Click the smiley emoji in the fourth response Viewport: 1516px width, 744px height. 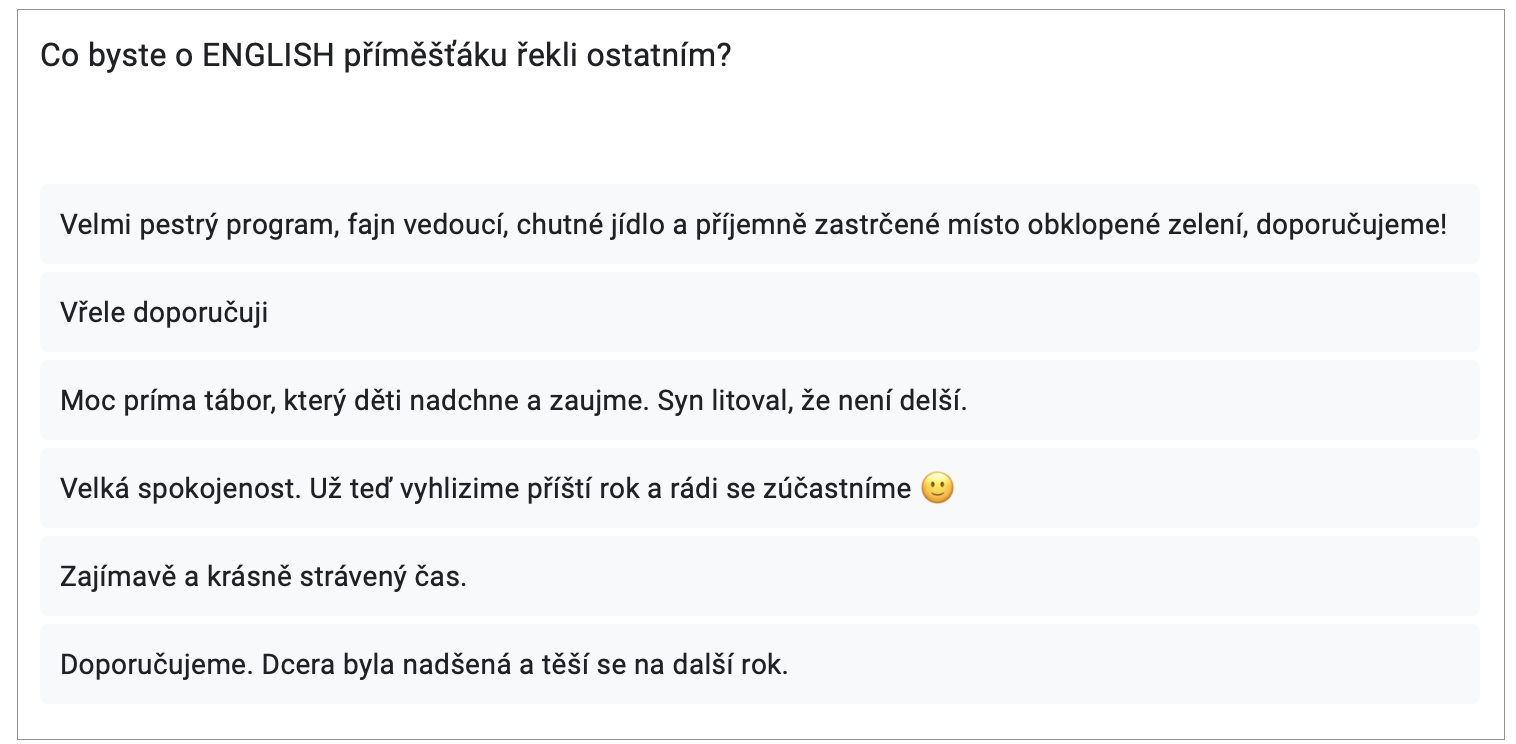click(x=937, y=488)
